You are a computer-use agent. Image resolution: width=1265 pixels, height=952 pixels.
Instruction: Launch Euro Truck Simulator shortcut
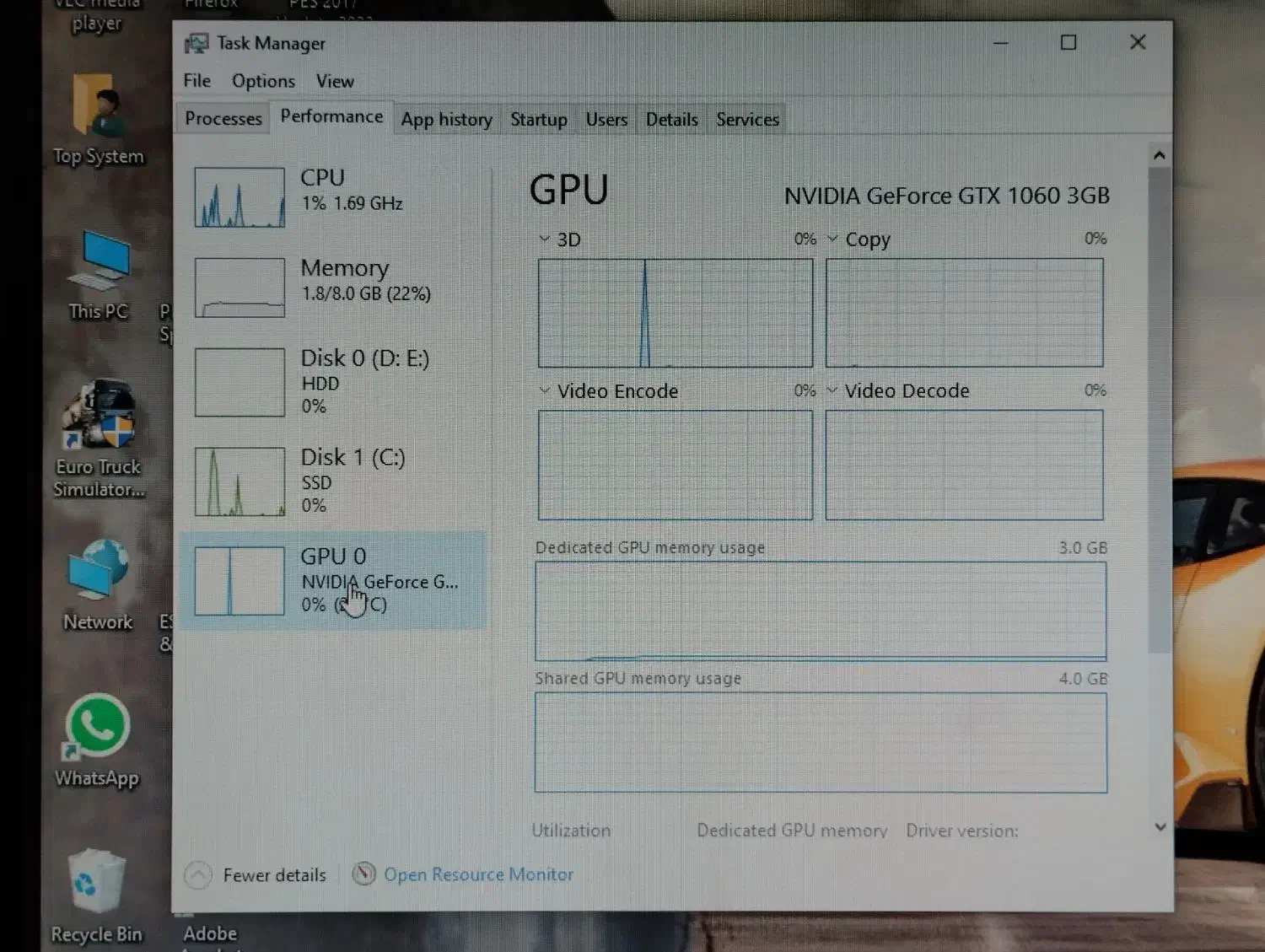[x=99, y=417]
